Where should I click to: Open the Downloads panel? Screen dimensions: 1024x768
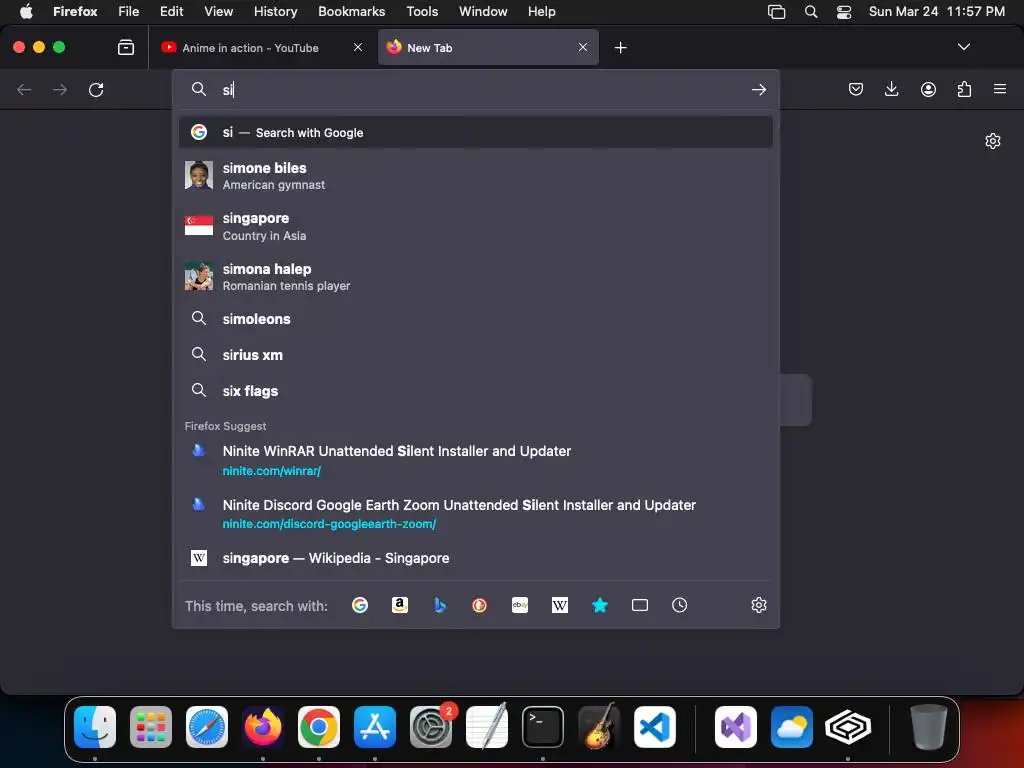click(891, 89)
